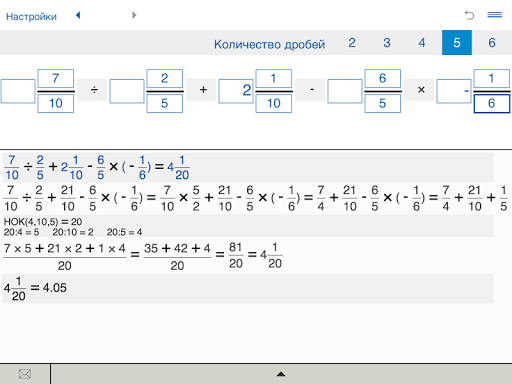Click the 20:4 = 5 text
The width and height of the screenshot is (512, 384).
pos(21,232)
